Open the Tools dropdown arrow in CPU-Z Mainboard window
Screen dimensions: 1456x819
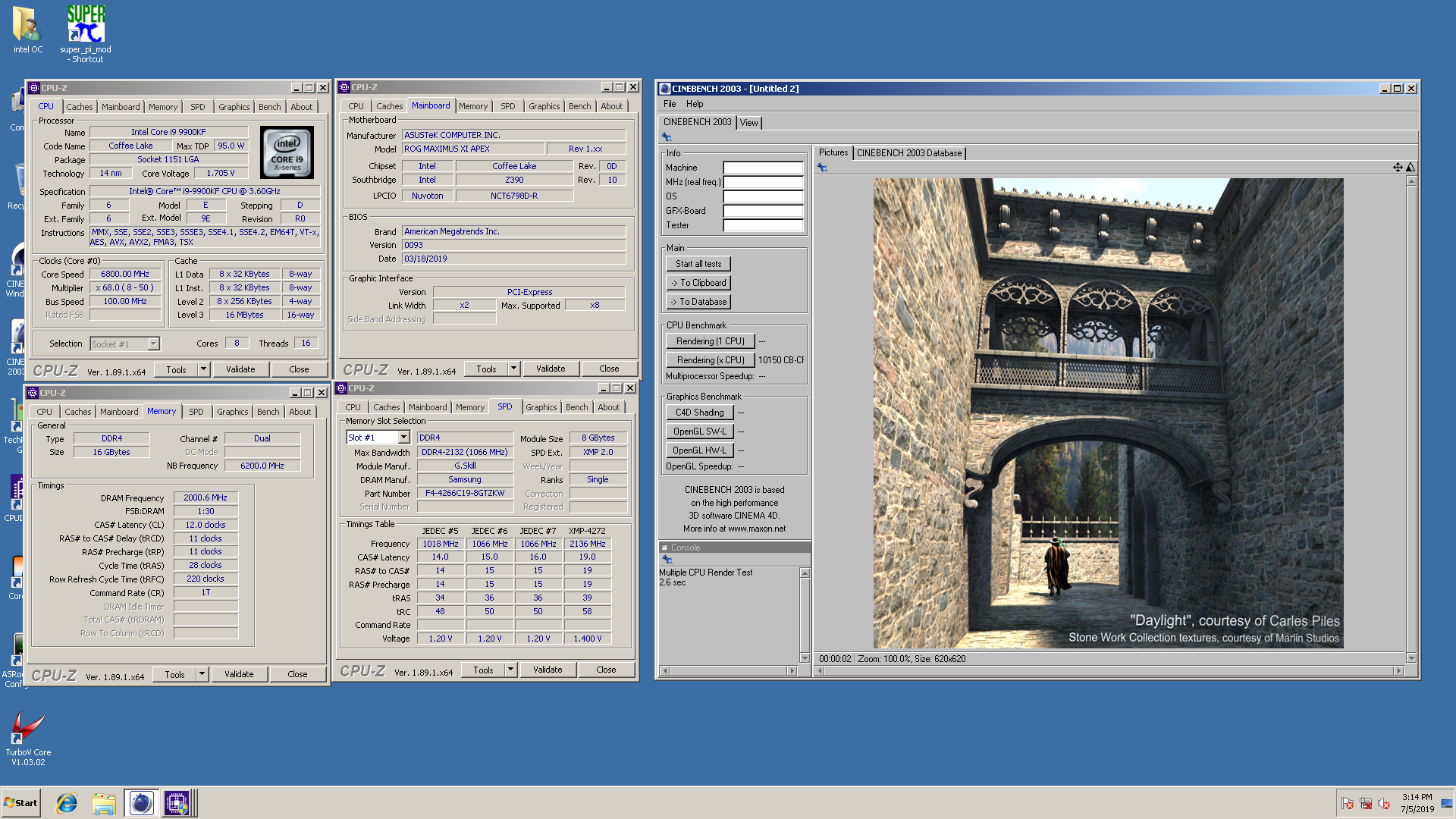point(513,369)
